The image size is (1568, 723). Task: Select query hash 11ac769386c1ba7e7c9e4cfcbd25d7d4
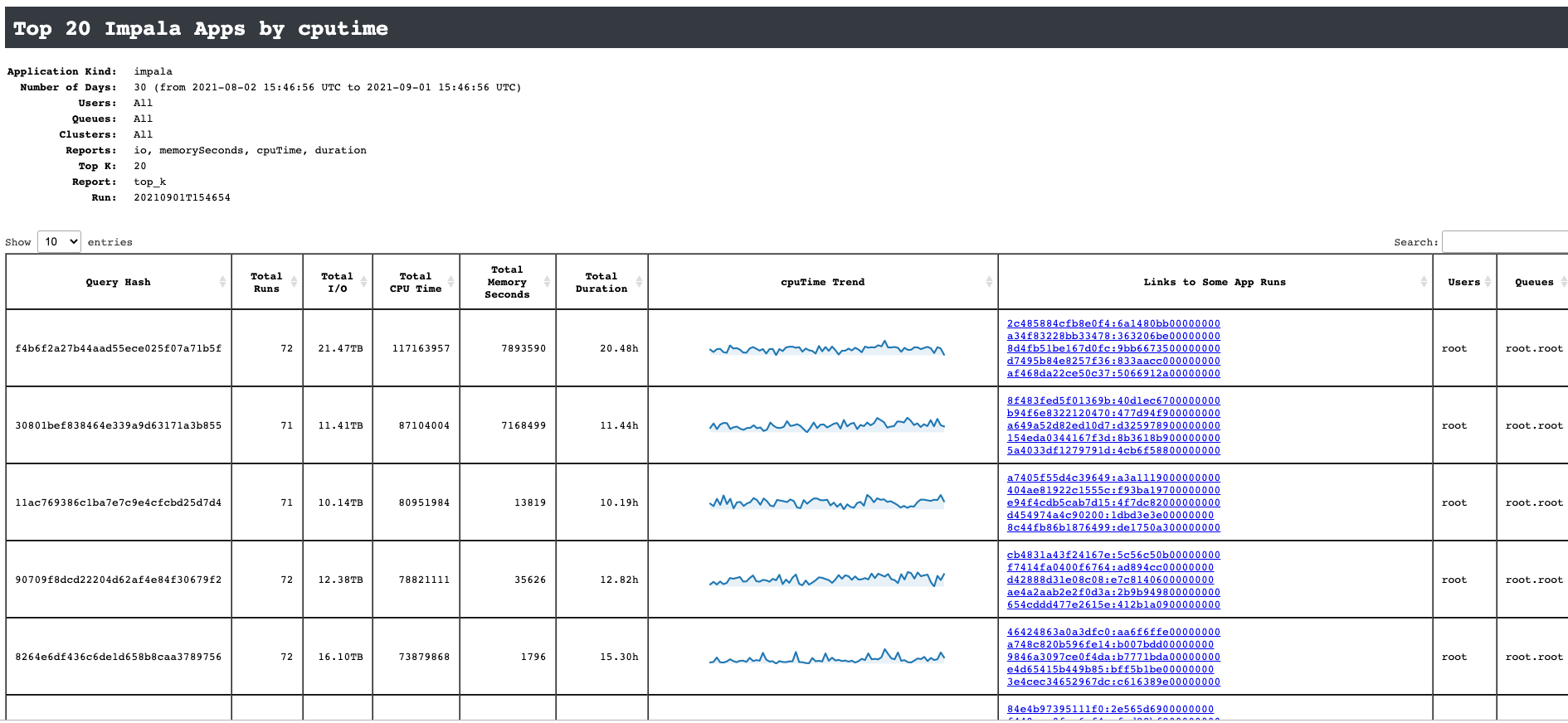119,502
